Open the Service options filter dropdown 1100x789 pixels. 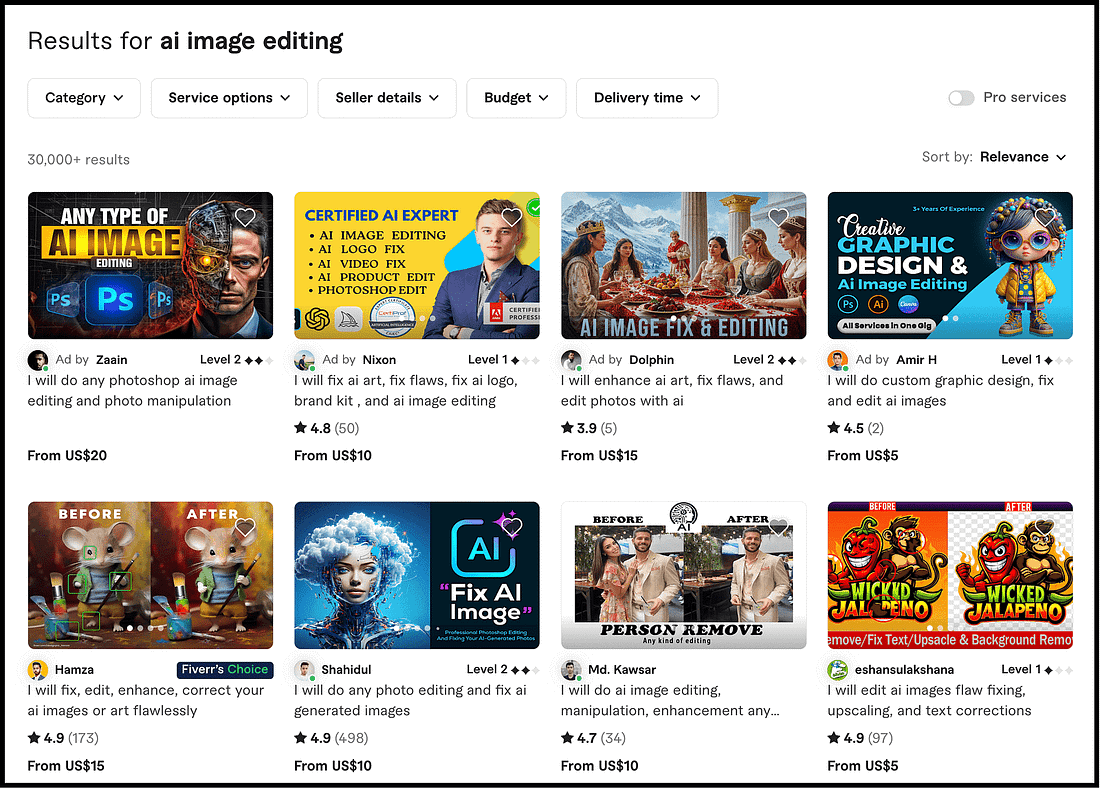(229, 98)
